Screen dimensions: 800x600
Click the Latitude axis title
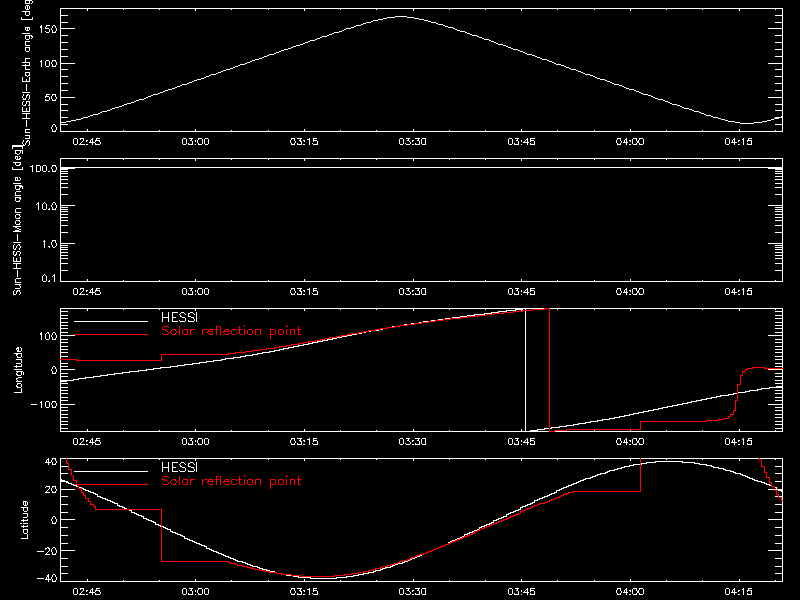(24, 520)
